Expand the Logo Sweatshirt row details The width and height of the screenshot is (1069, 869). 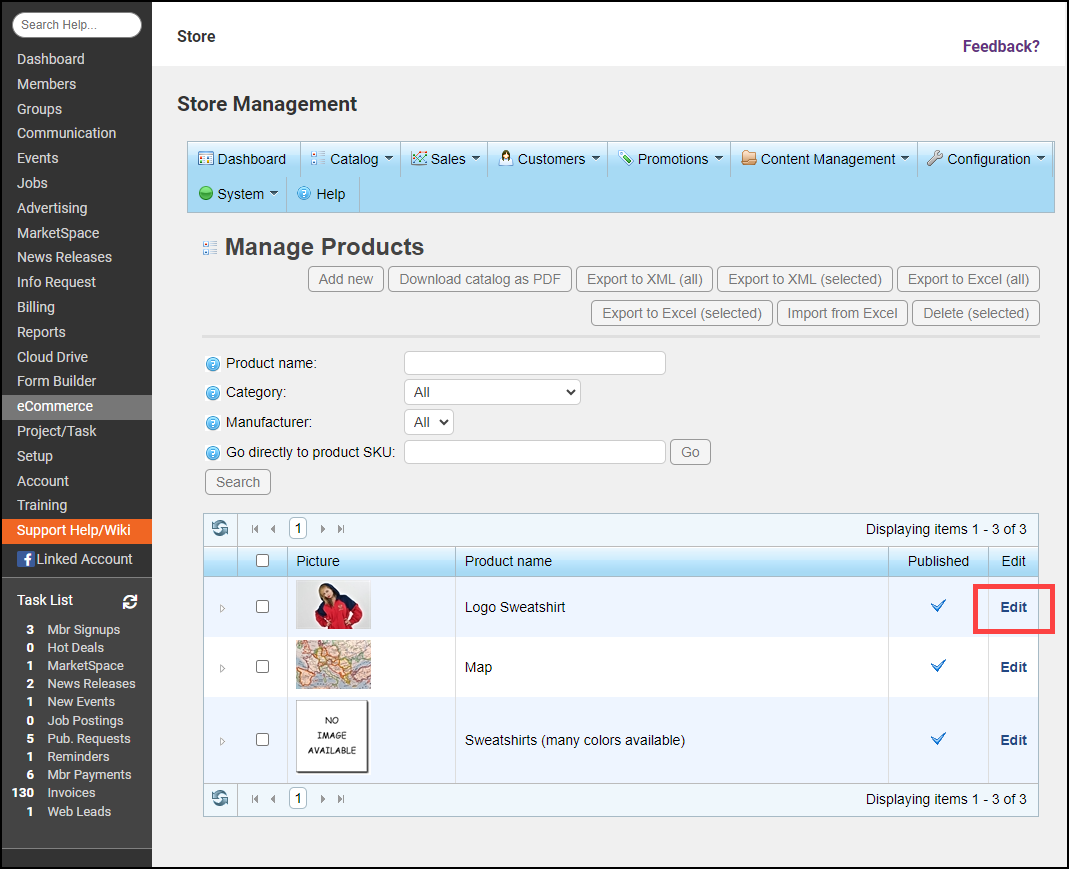click(x=222, y=607)
